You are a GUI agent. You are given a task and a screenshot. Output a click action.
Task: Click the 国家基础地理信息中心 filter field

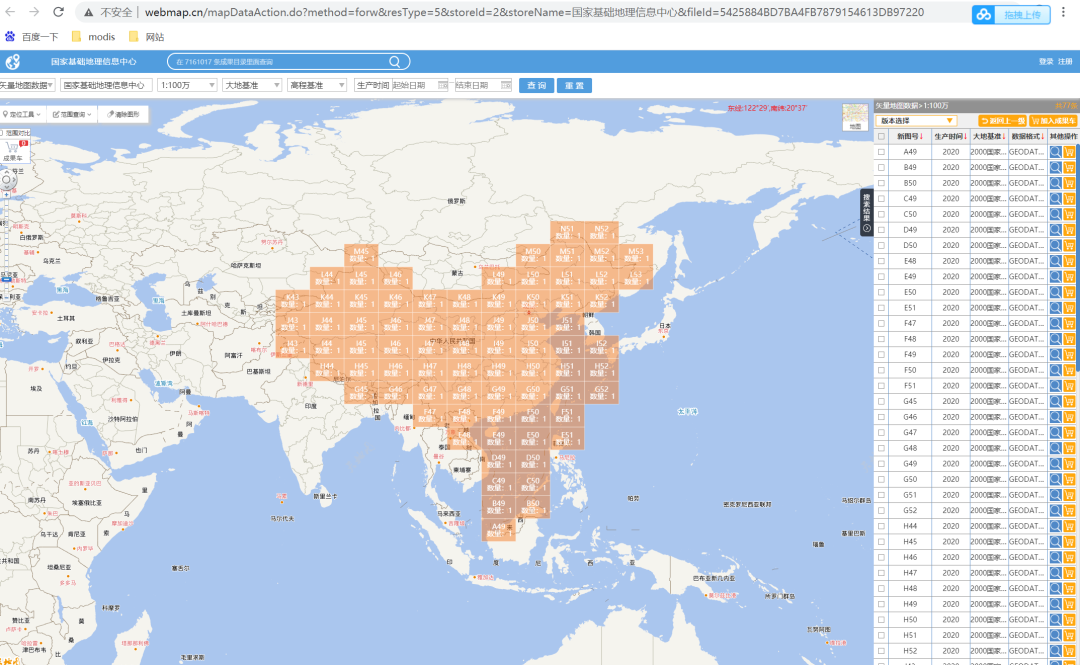(x=106, y=85)
